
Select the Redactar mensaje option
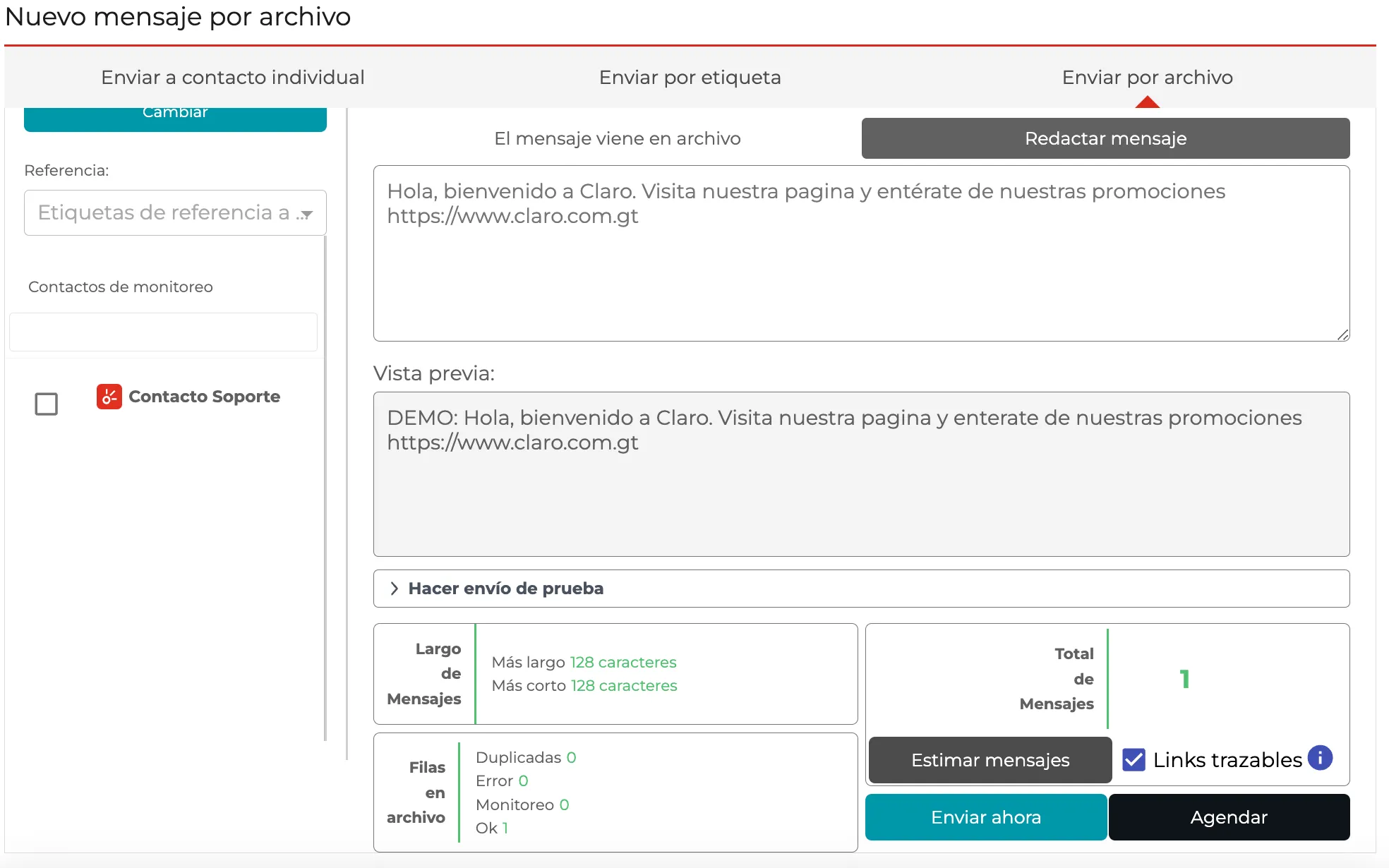pyautogui.click(x=1105, y=138)
